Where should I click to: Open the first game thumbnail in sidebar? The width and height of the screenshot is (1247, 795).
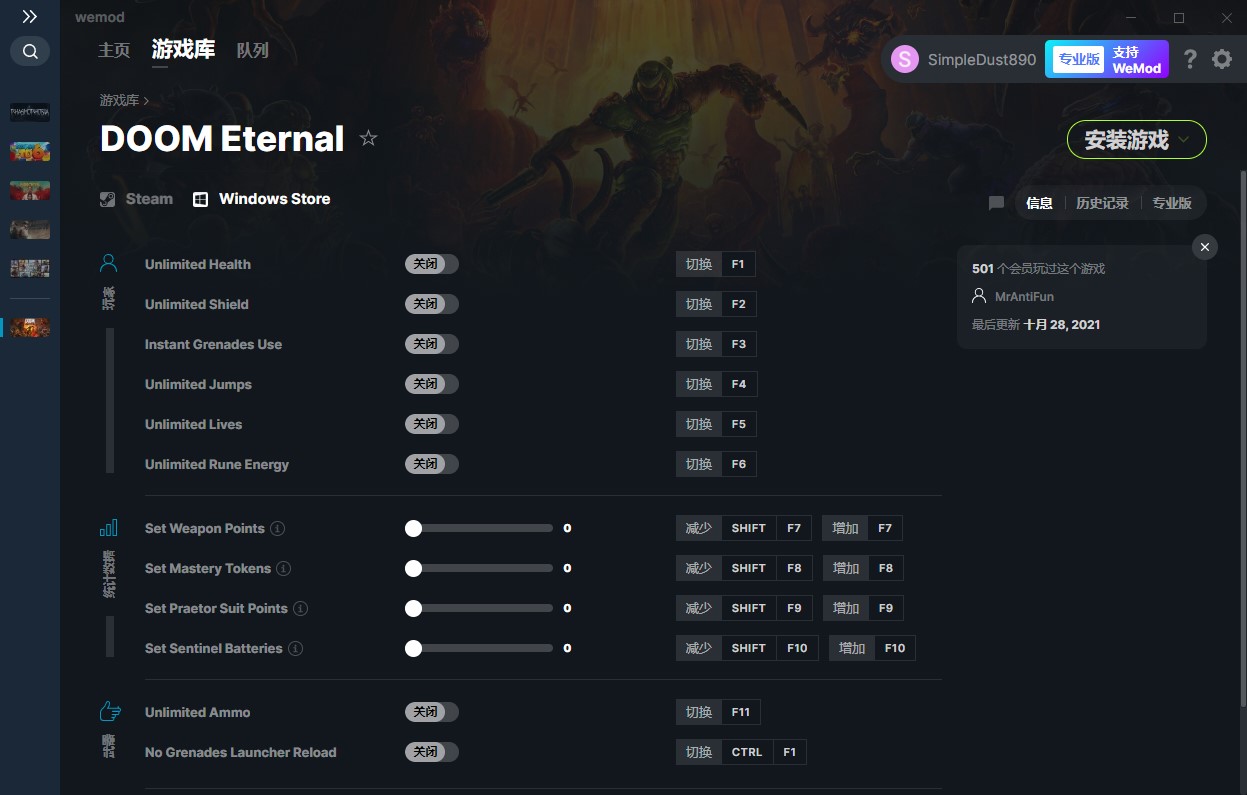pyautogui.click(x=30, y=112)
